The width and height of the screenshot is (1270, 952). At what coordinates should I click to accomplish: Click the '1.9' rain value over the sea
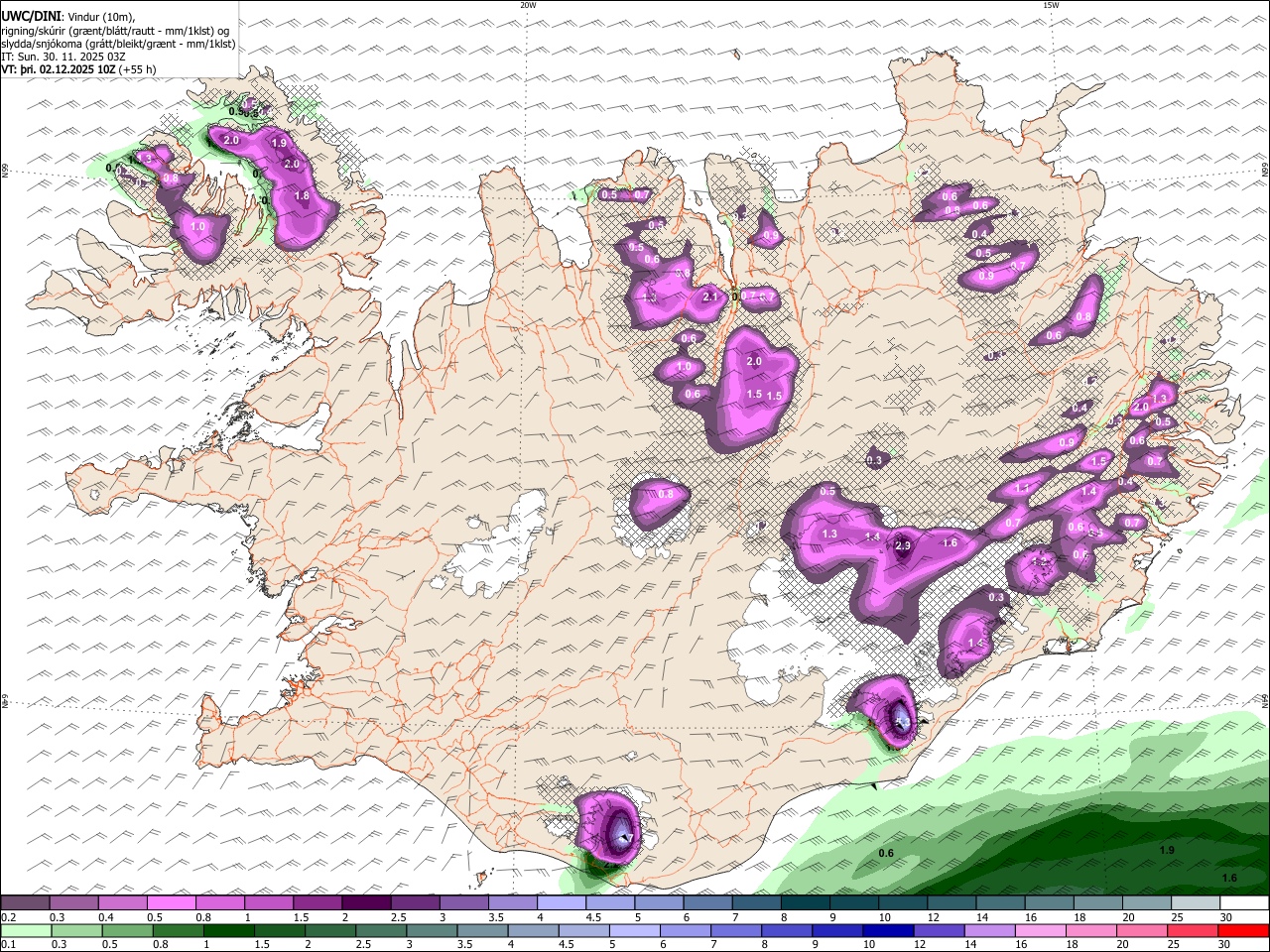pyautogui.click(x=1167, y=850)
